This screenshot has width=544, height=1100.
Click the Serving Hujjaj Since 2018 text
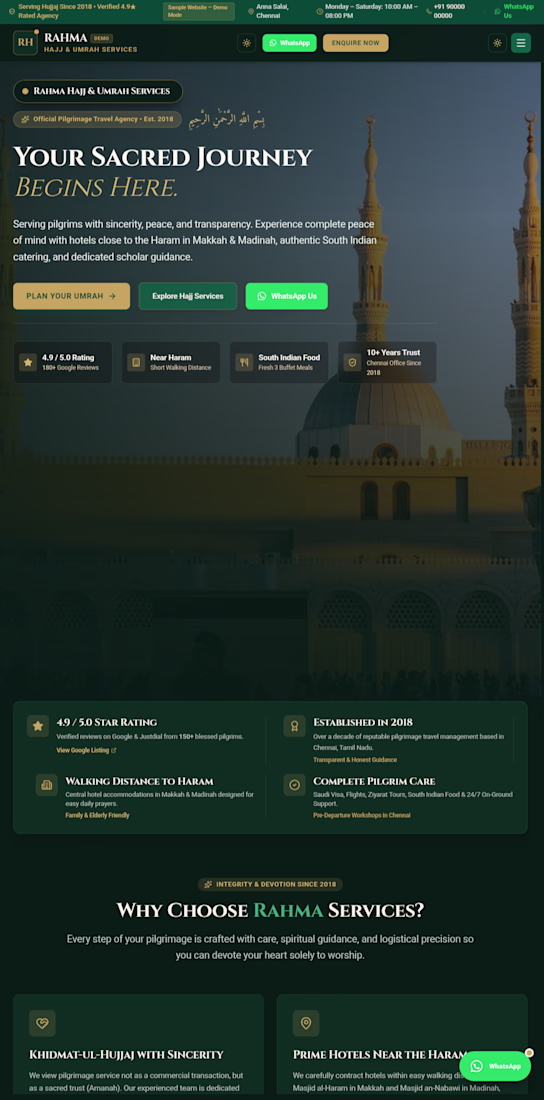pyautogui.click(x=77, y=11)
